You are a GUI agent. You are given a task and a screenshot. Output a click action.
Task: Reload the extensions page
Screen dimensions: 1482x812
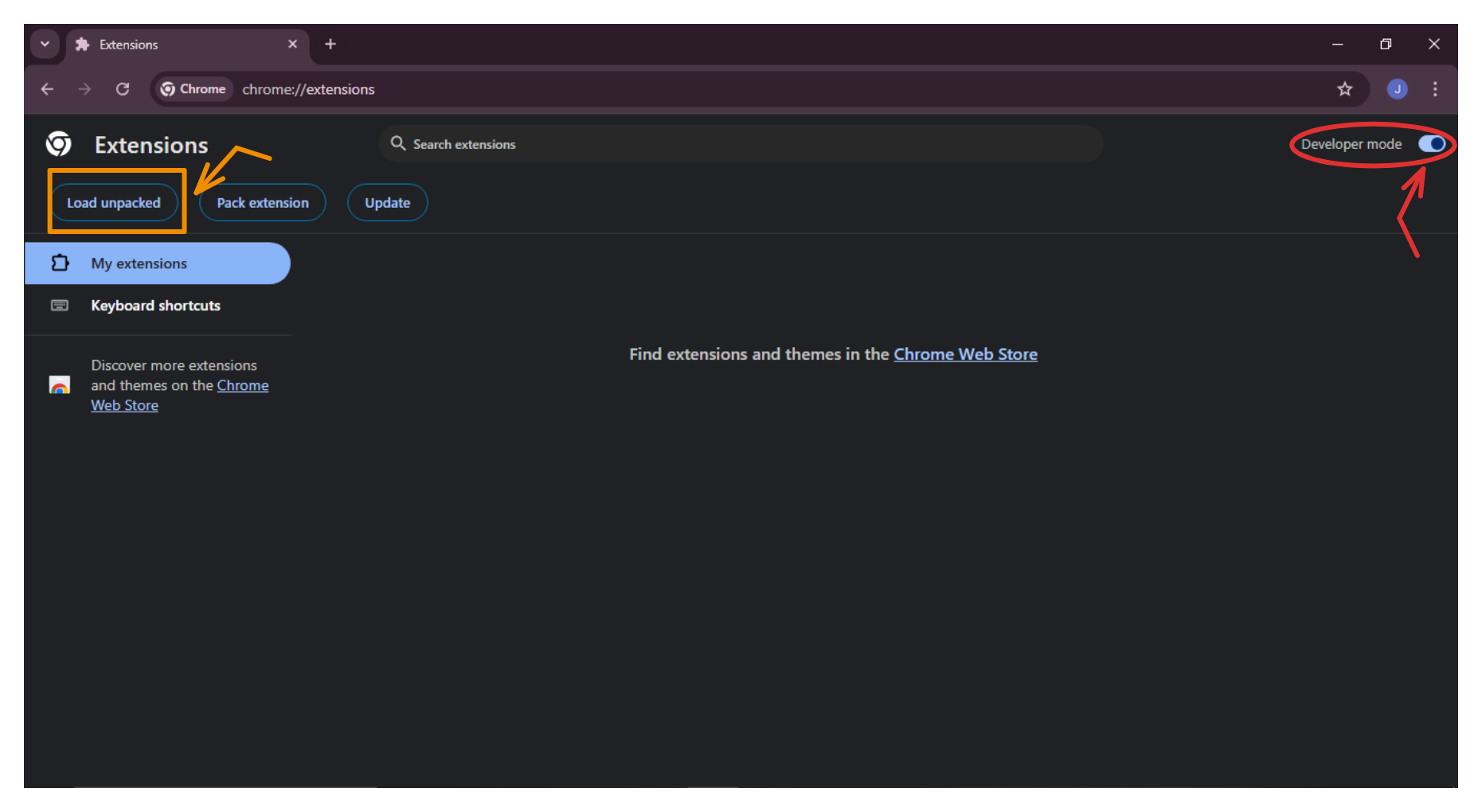coord(123,89)
